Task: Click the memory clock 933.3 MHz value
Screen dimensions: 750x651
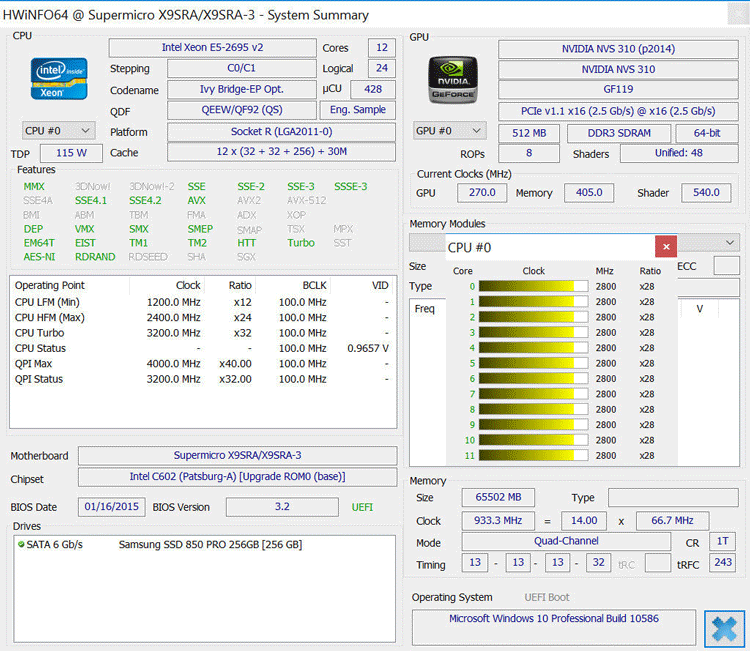Action: [x=498, y=521]
